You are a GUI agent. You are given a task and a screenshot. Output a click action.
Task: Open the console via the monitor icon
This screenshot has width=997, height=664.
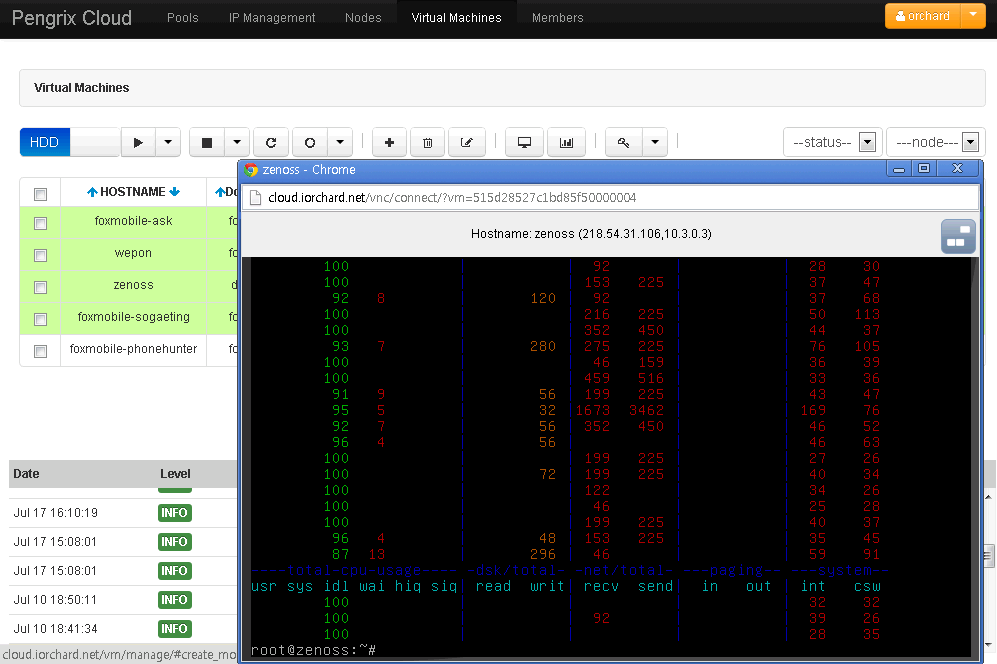coord(525,142)
